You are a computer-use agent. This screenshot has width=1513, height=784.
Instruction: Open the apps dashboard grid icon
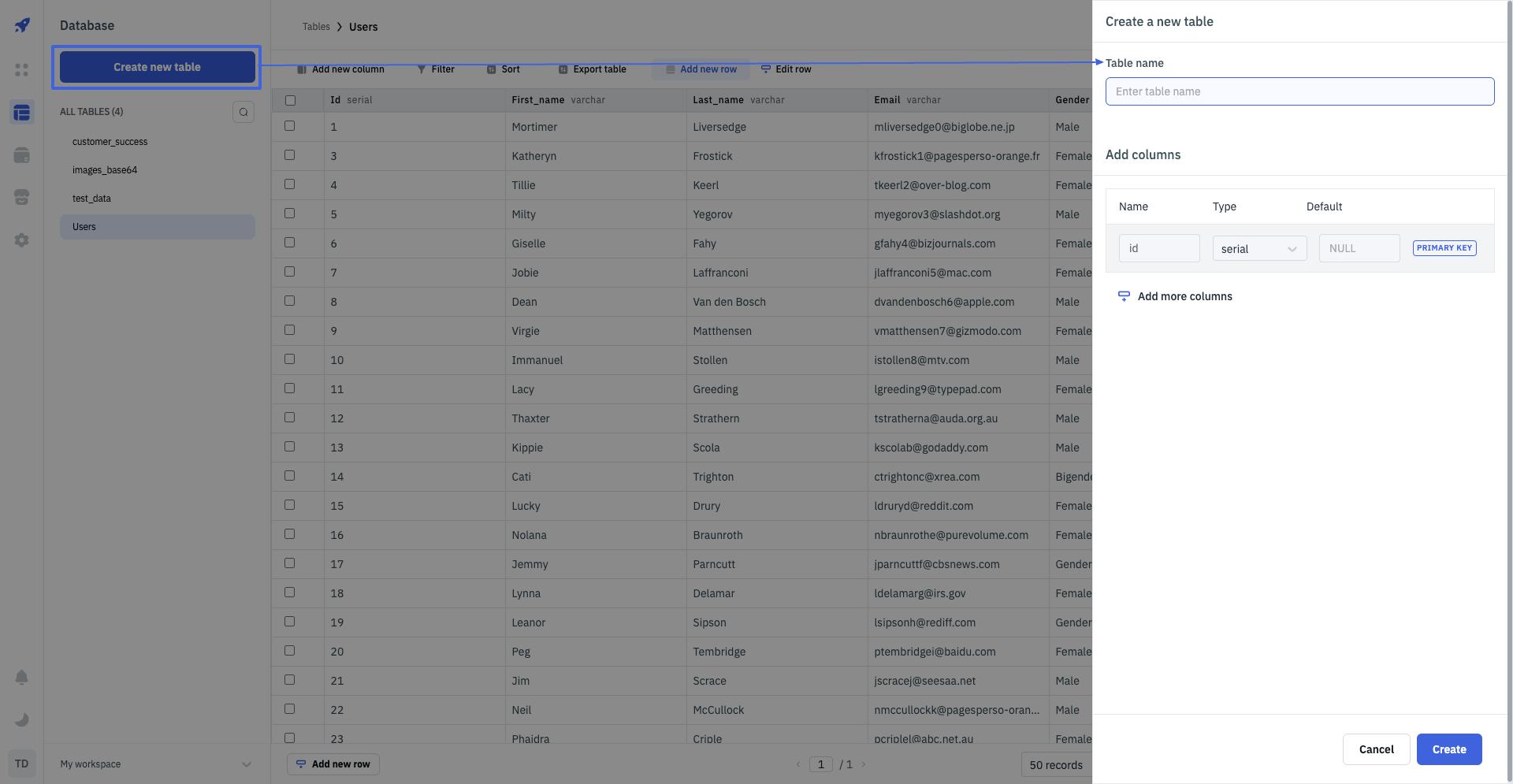pyautogui.click(x=22, y=70)
